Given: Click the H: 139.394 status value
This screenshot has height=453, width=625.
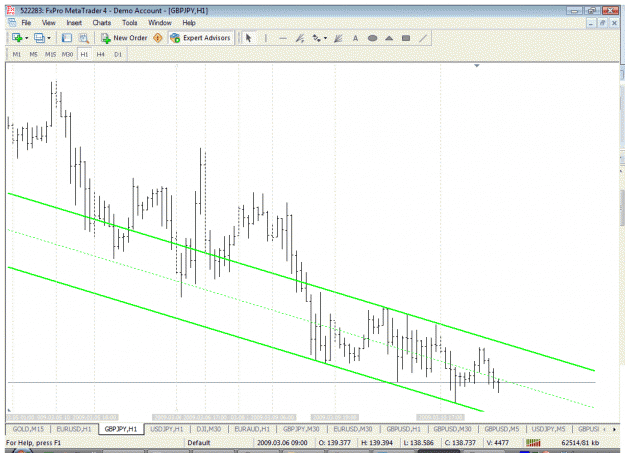Looking at the screenshot, I should (x=377, y=443).
